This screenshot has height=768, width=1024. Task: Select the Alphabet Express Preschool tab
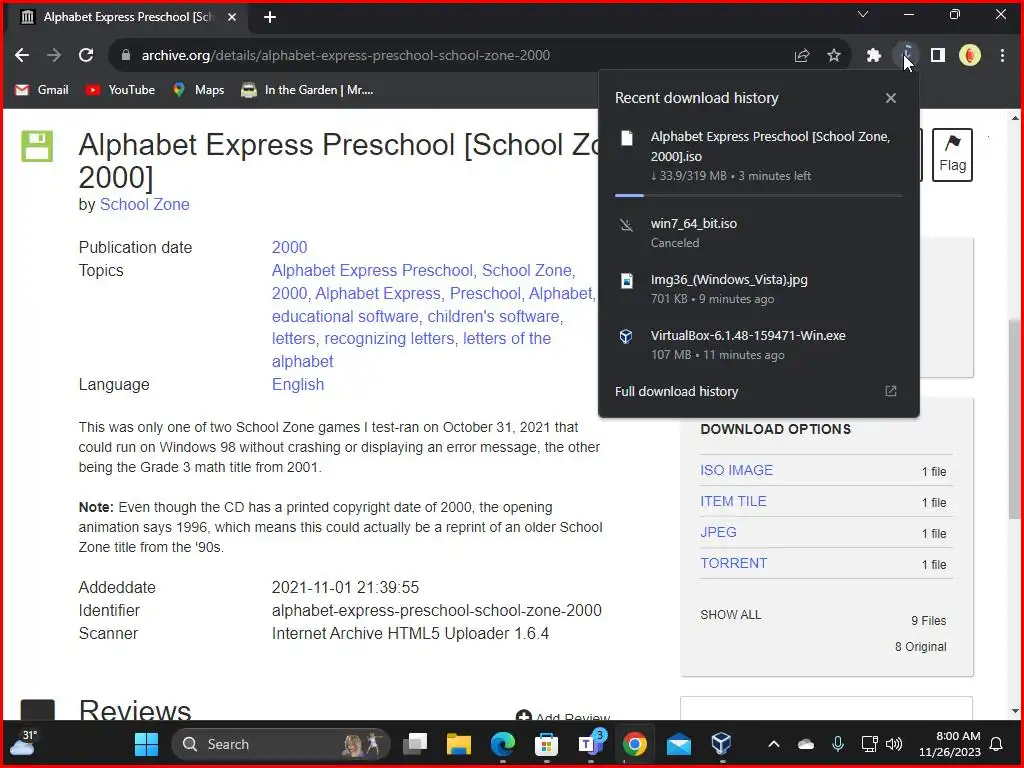pyautogui.click(x=125, y=17)
